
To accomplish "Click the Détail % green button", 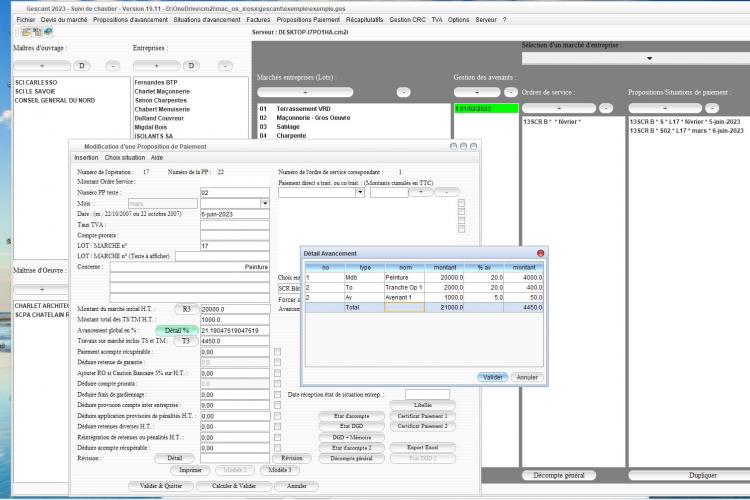I will (176, 331).
